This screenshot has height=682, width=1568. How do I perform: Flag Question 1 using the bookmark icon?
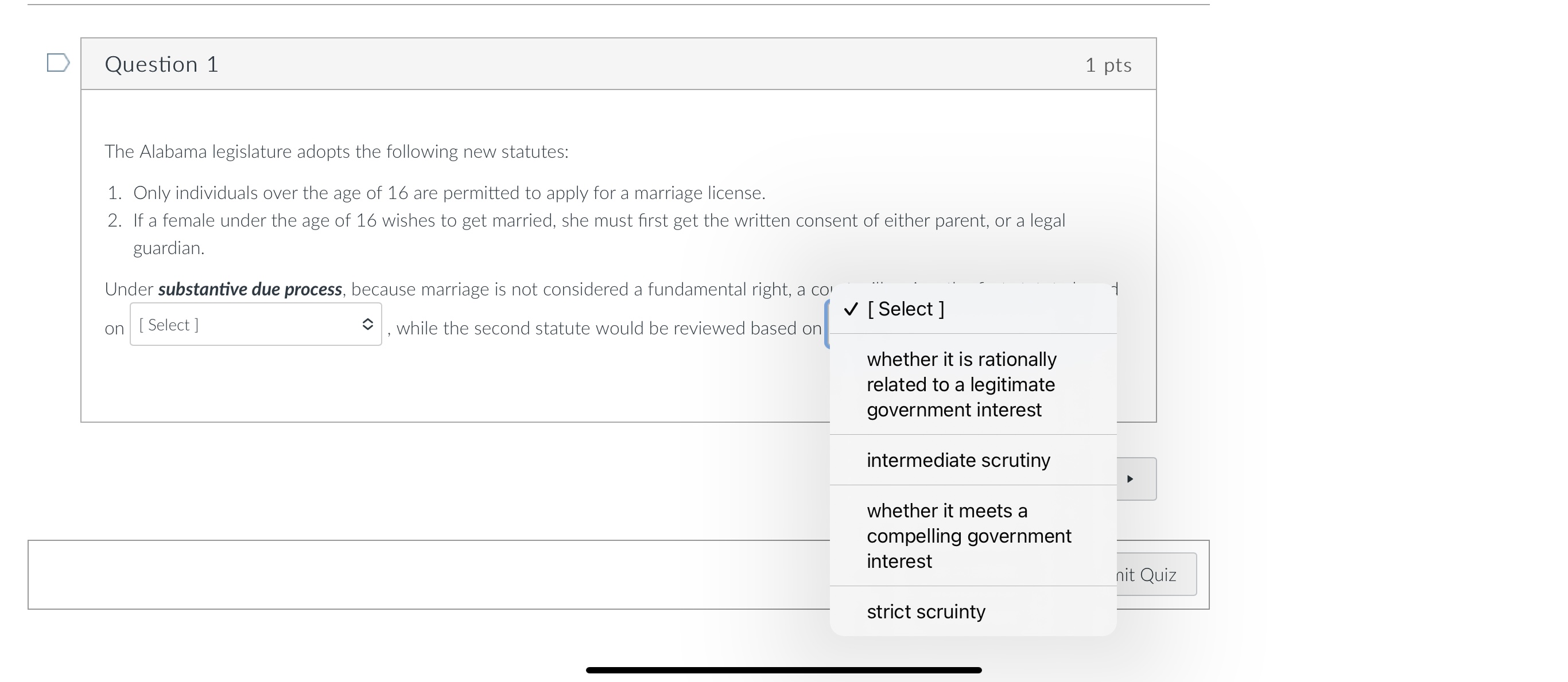(x=58, y=64)
